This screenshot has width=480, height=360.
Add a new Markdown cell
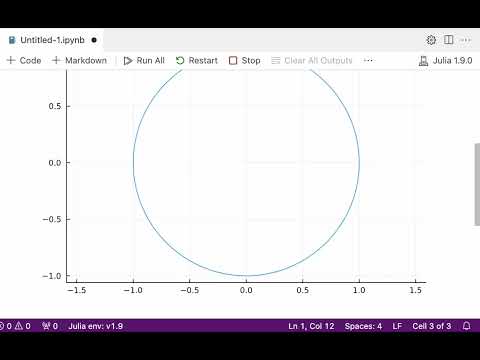(79, 60)
